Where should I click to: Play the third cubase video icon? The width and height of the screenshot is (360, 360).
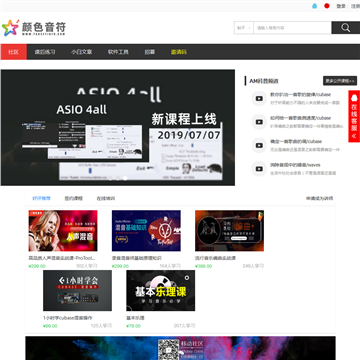click(x=259, y=145)
